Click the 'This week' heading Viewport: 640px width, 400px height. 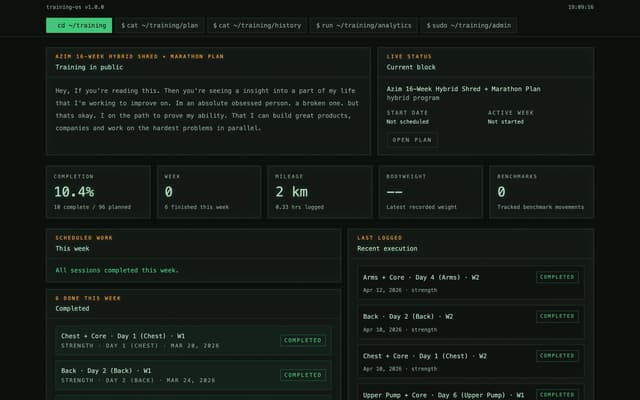coord(72,249)
